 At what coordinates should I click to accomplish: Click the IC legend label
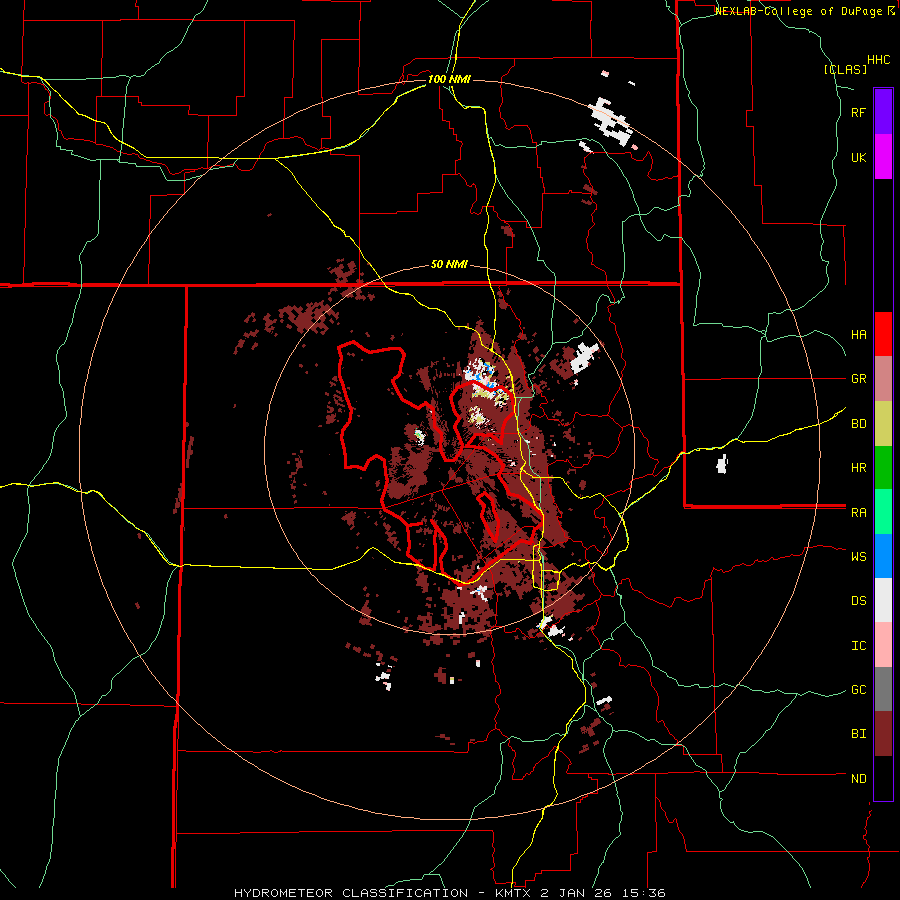point(858,646)
